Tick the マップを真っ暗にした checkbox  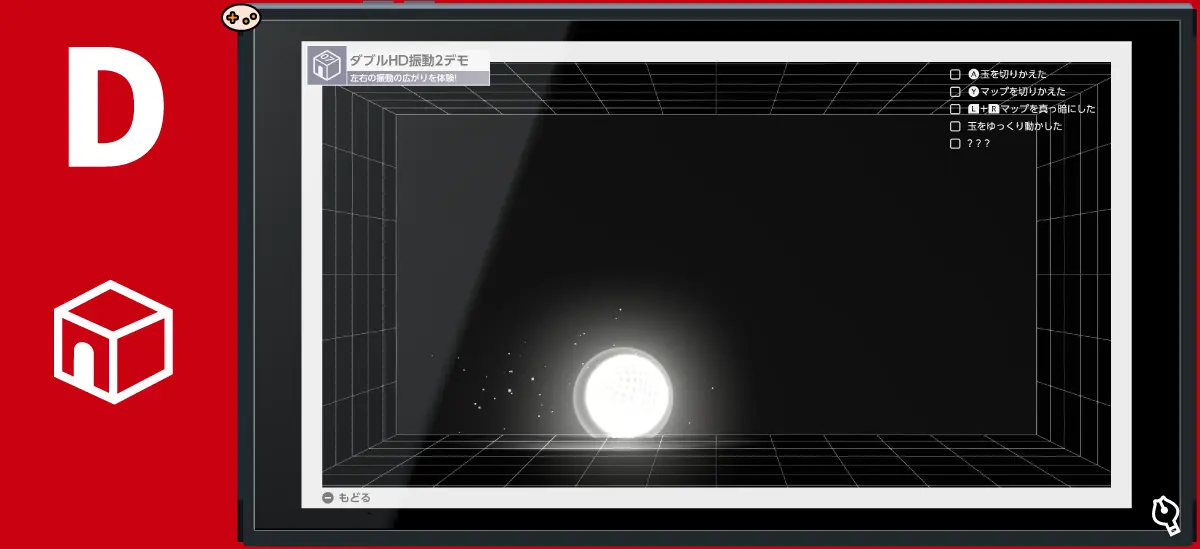click(x=955, y=109)
